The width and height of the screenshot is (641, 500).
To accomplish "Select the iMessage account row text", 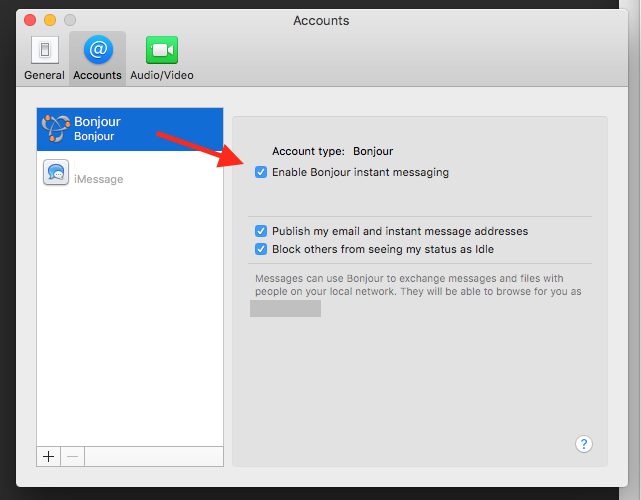I will click(x=99, y=179).
